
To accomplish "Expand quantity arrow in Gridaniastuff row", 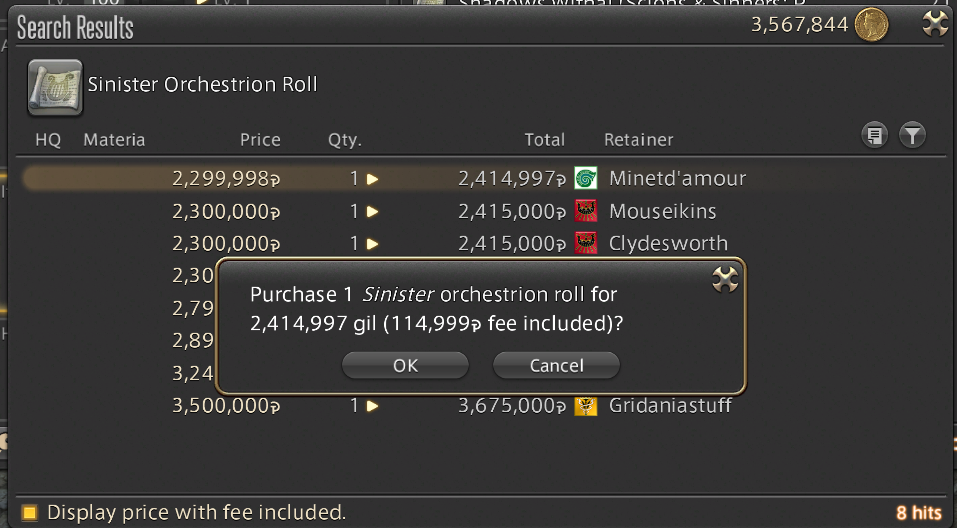I will pyautogui.click(x=372, y=405).
